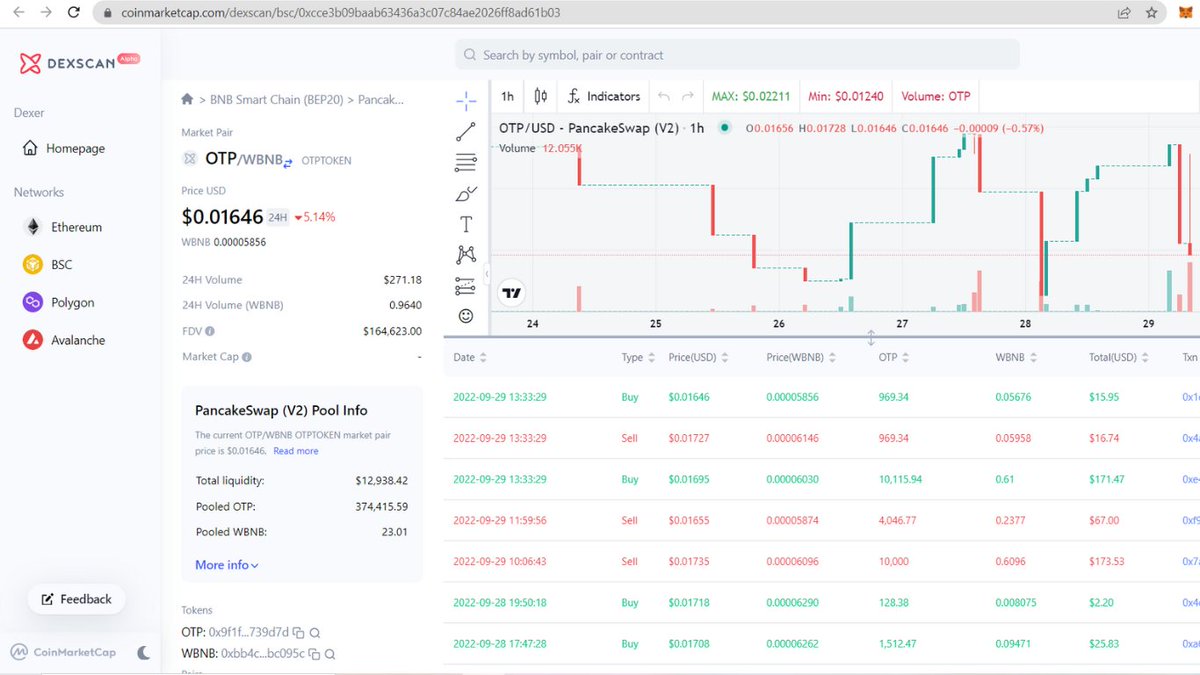1200x675 pixels.
Task: Bookmark this page with the star
Action: pyautogui.click(x=1152, y=13)
